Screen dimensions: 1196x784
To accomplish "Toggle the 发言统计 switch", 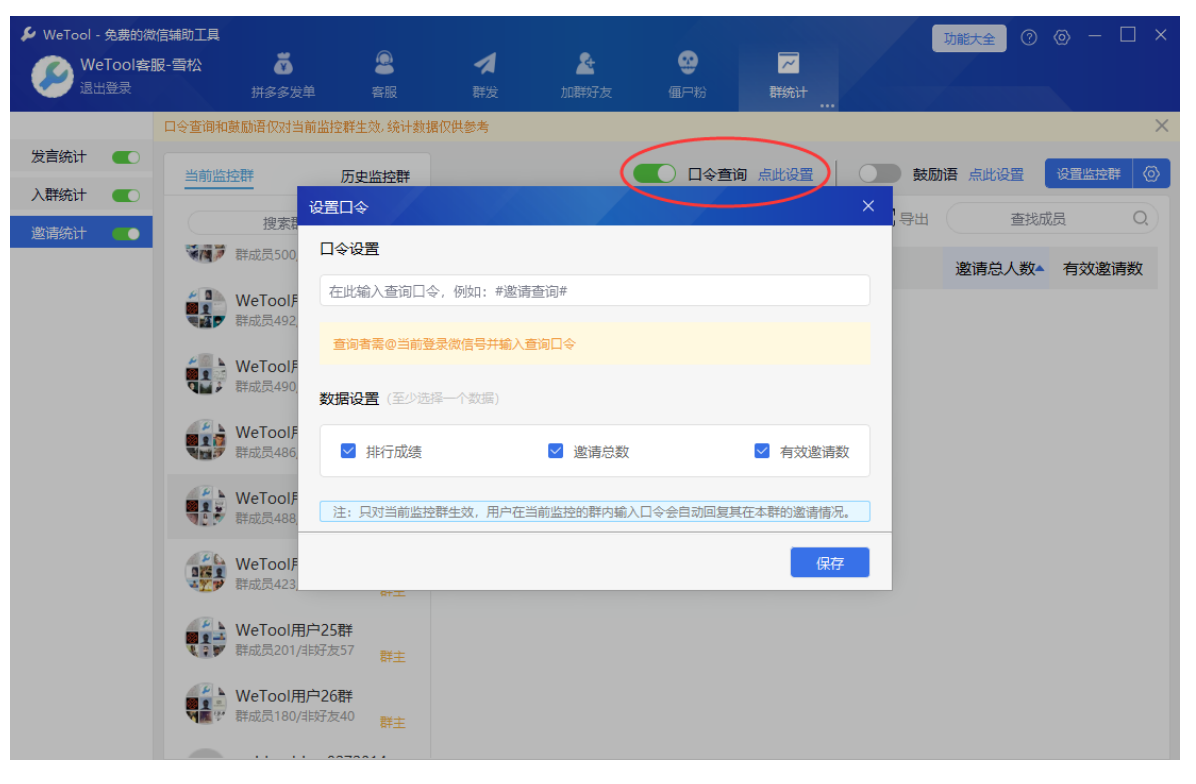I will click(126, 157).
